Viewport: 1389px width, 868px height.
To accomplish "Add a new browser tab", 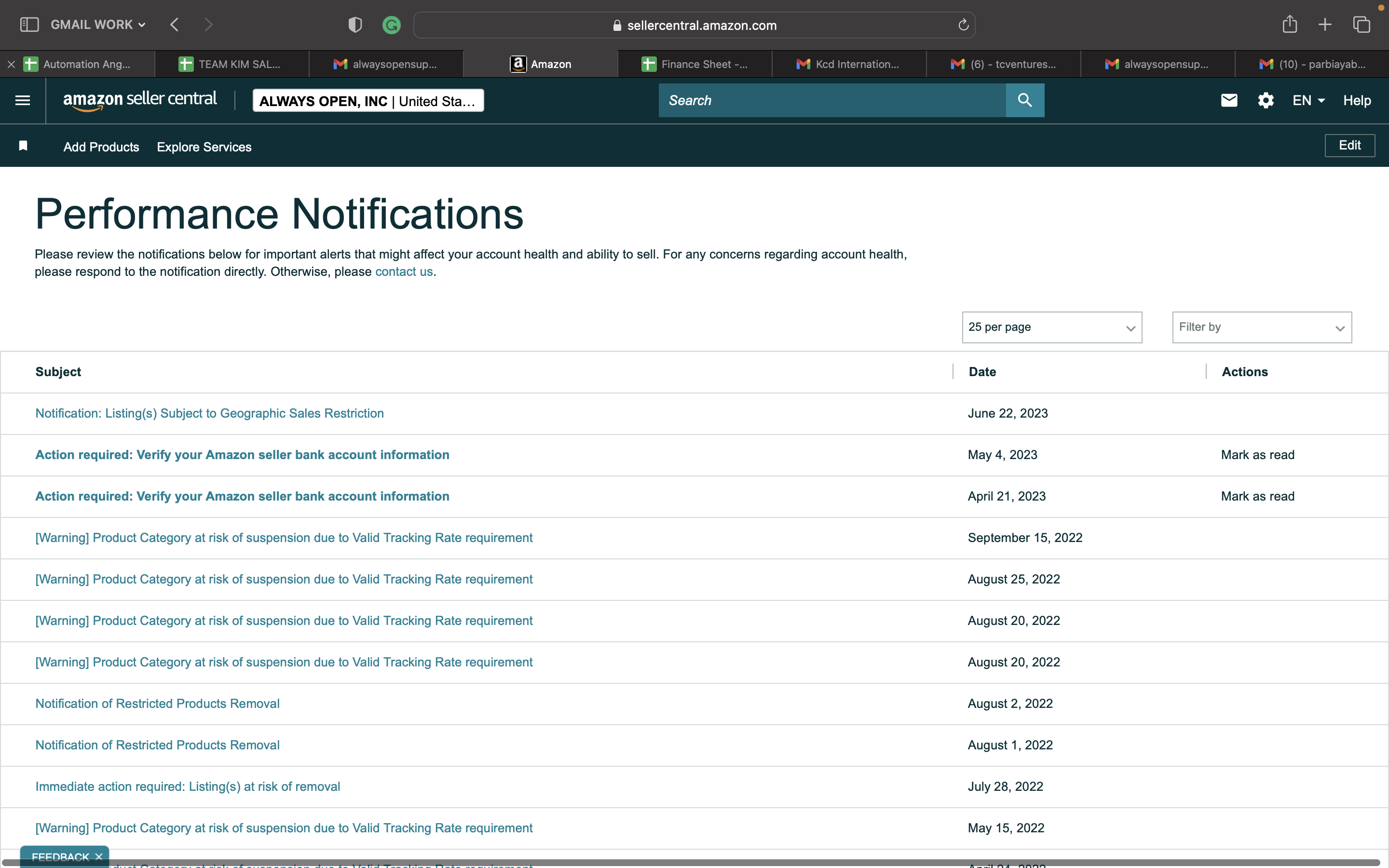I will tap(1325, 25).
